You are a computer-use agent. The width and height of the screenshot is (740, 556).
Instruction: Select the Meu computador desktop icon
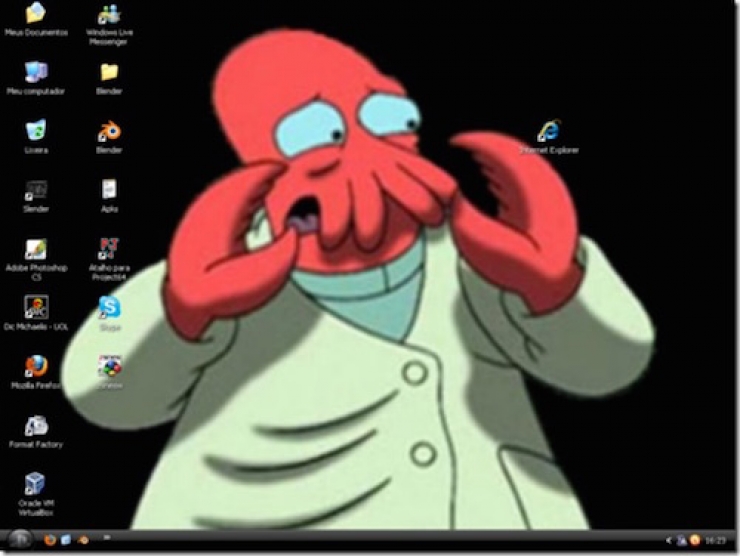36,72
